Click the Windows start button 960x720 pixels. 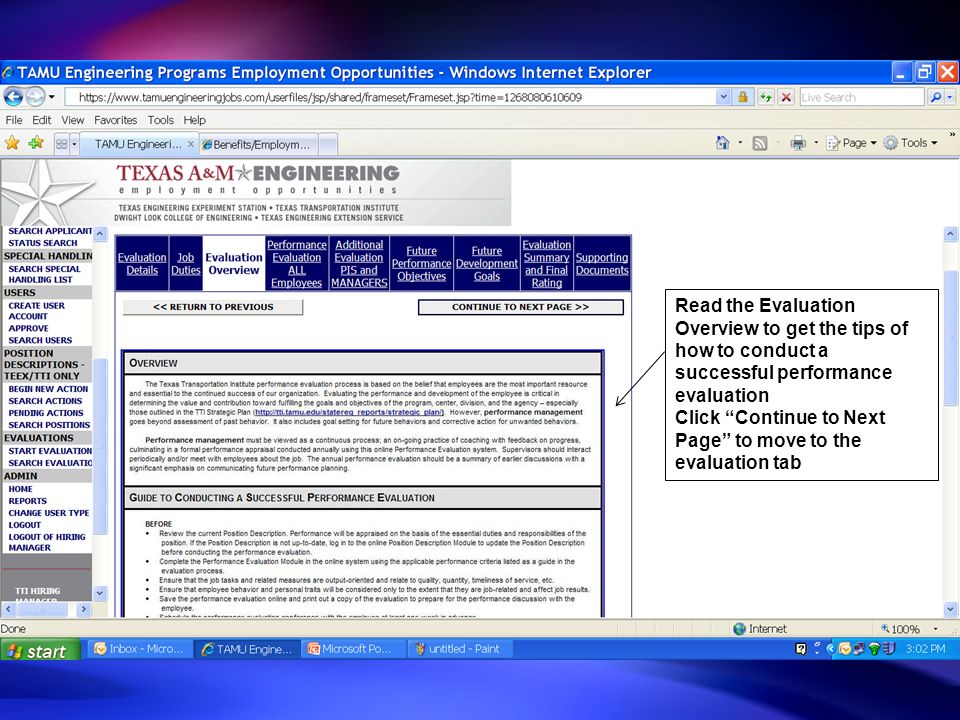coord(40,650)
